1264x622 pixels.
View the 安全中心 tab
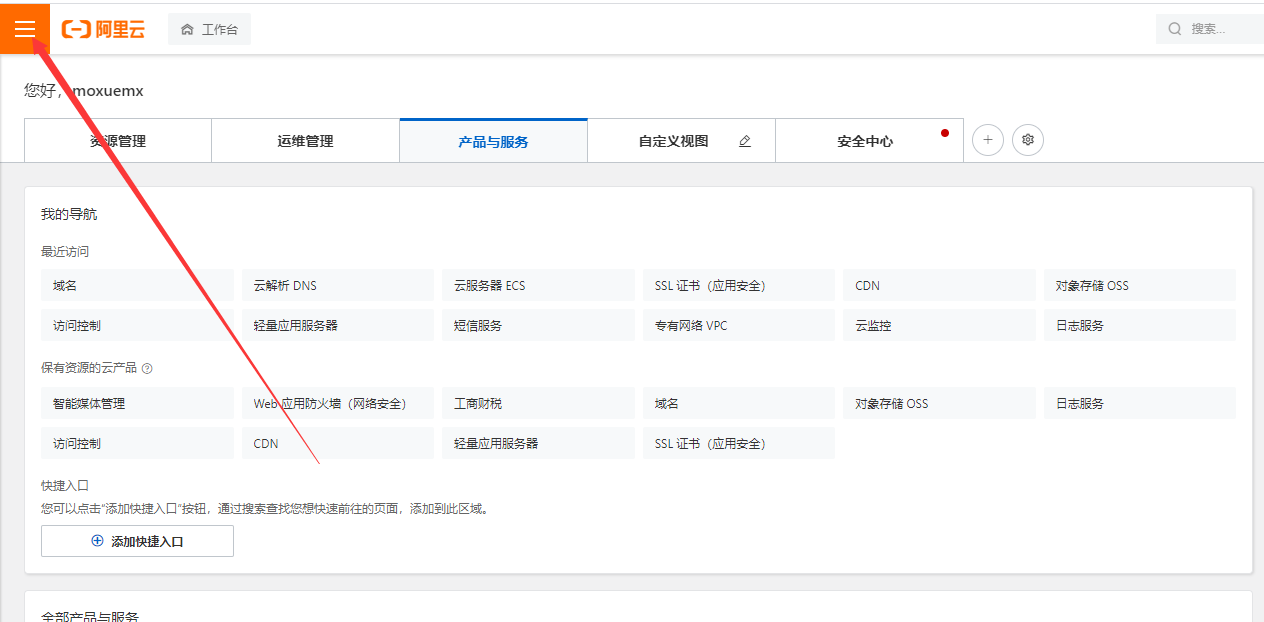(x=868, y=141)
